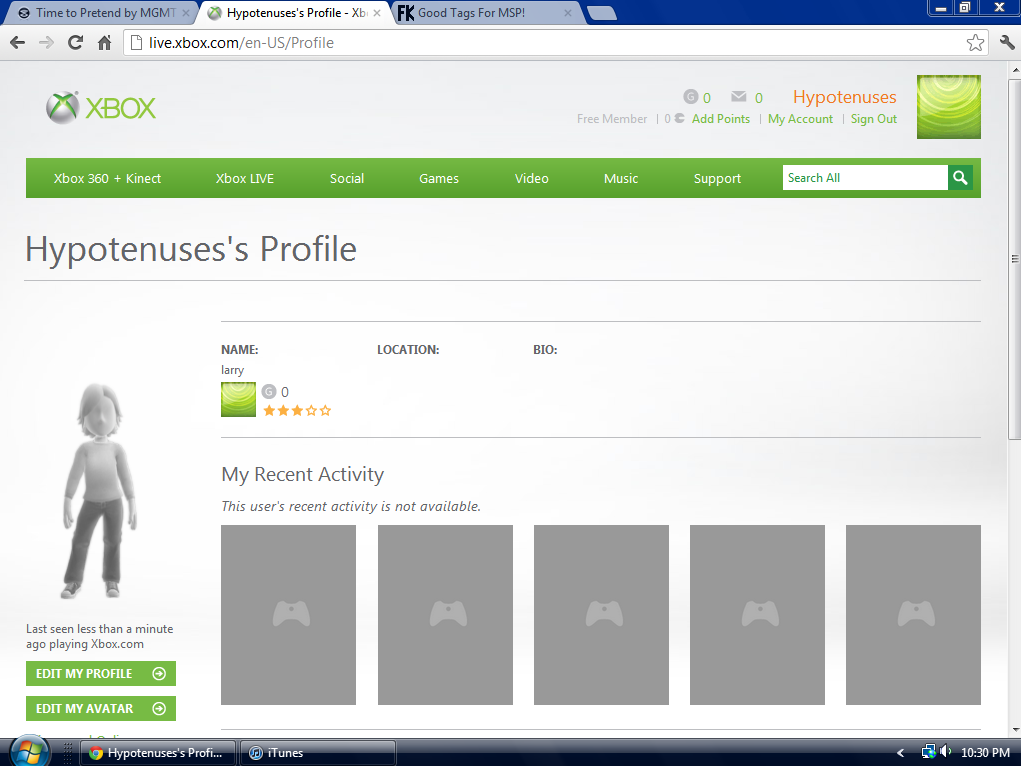Screen dimensions: 1021x766
Task: Open the Games menu
Action: 439,178
